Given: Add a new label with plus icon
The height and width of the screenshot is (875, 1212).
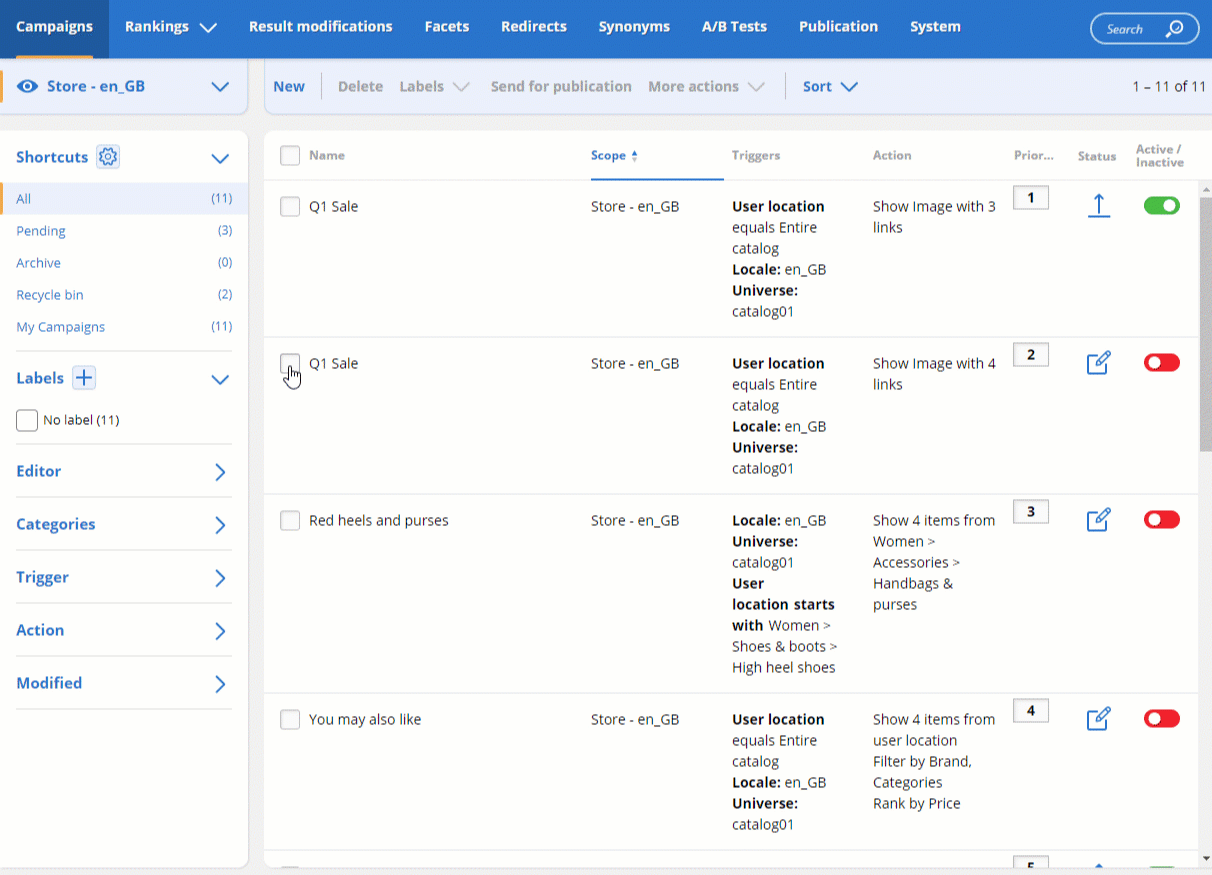Looking at the screenshot, I should pos(84,378).
